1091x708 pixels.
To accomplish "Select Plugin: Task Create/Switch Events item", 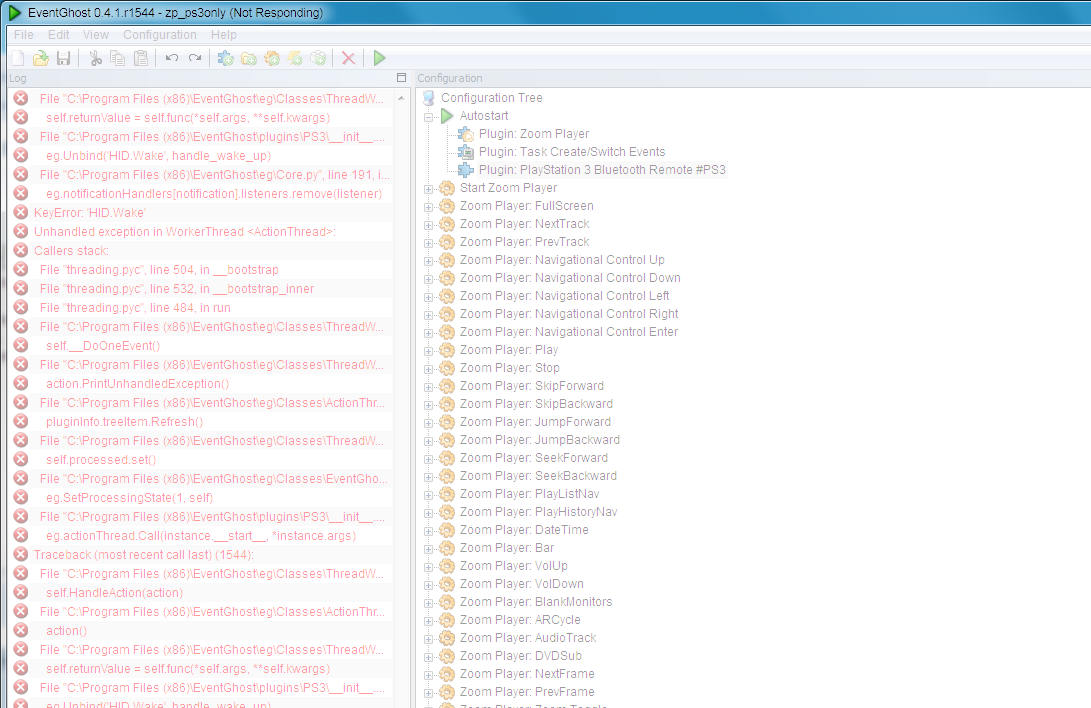I will (x=572, y=152).
